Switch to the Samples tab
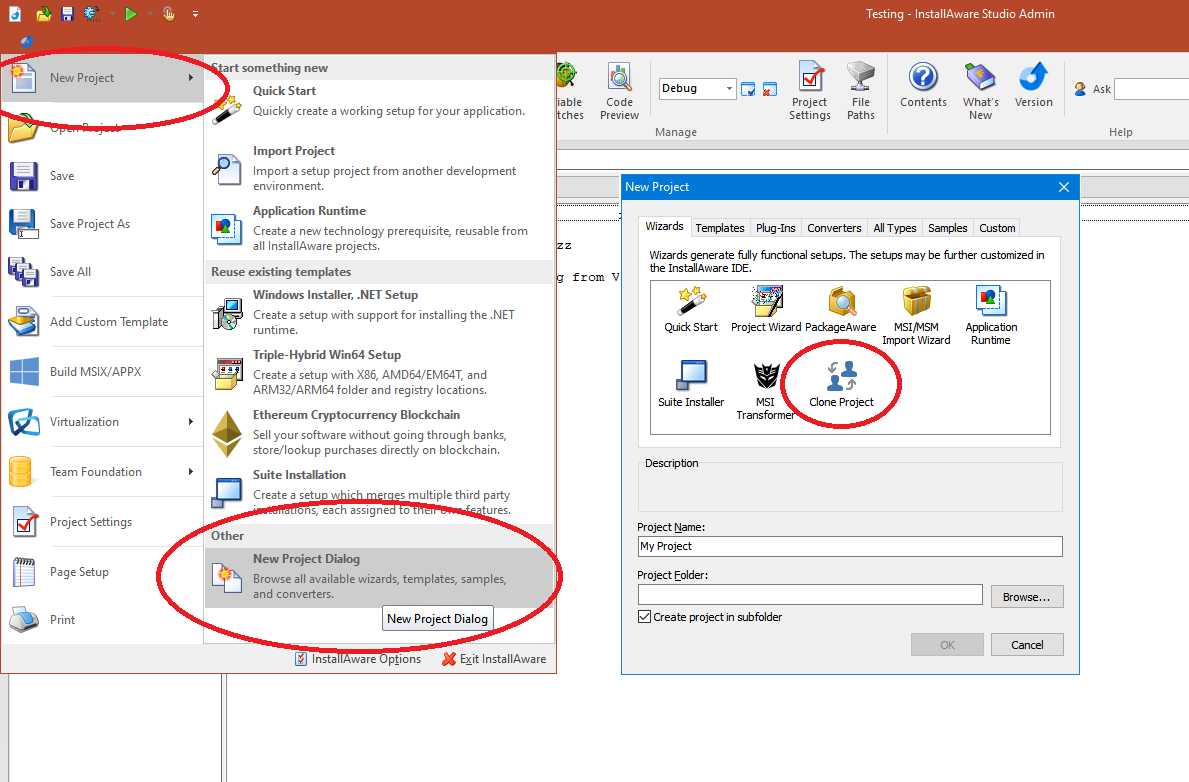The height and width of the screenshot is (782, 1189). tap(948, 228)
